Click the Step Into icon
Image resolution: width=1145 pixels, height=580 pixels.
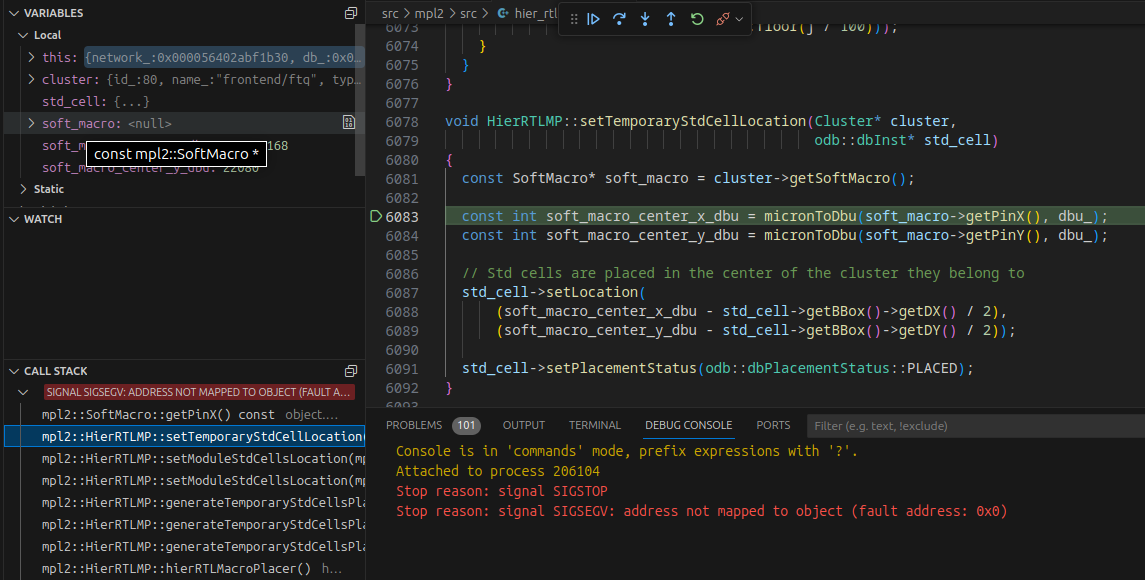point(646,18)
